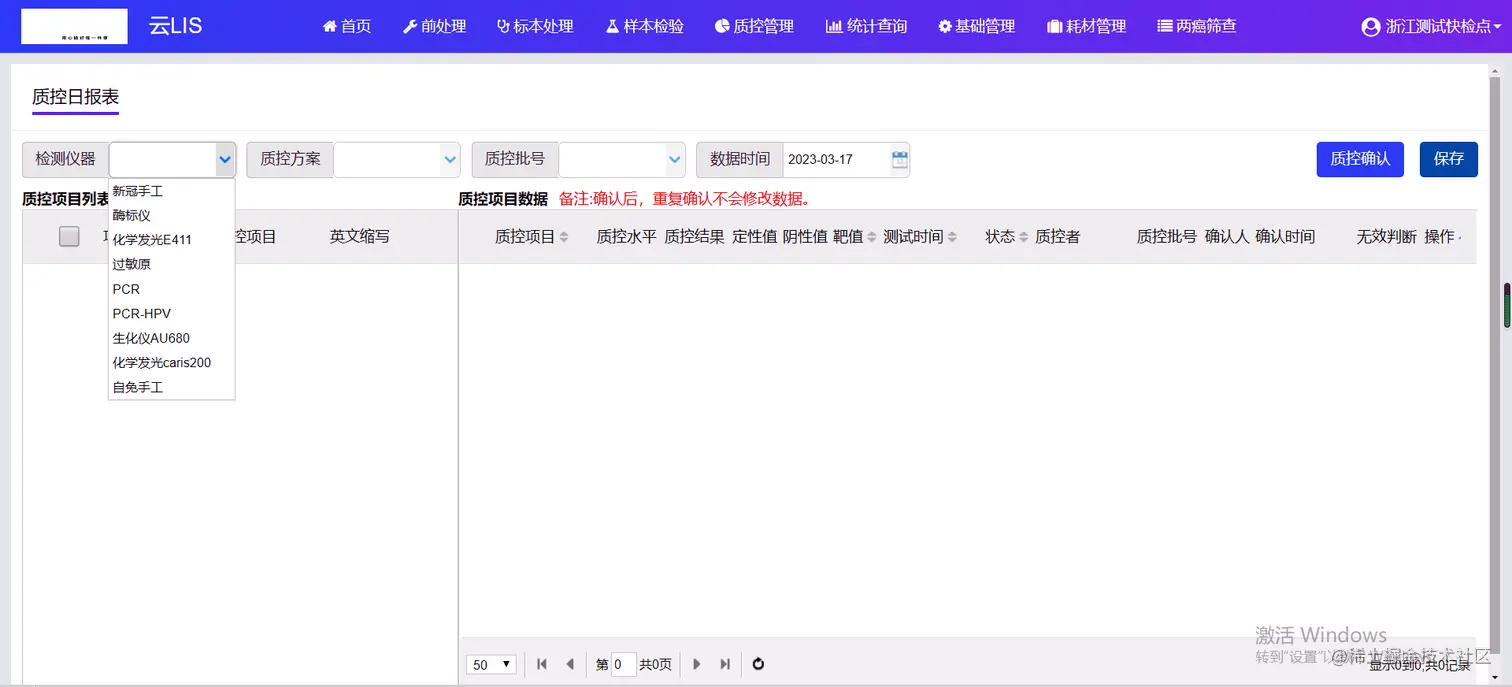1512x687 pixels.
Task: Open the 质控方案 dropdown
Action: click(x=449, y=159)
